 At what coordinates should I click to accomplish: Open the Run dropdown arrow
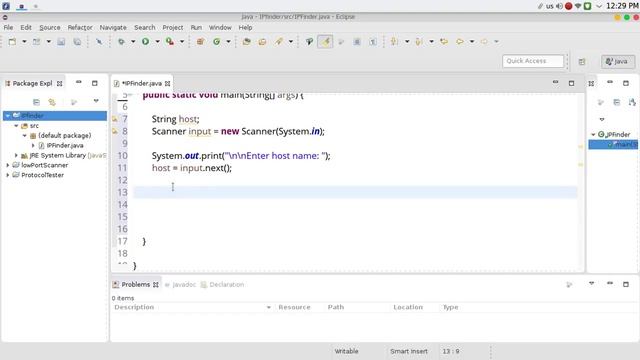coord(157,42)
